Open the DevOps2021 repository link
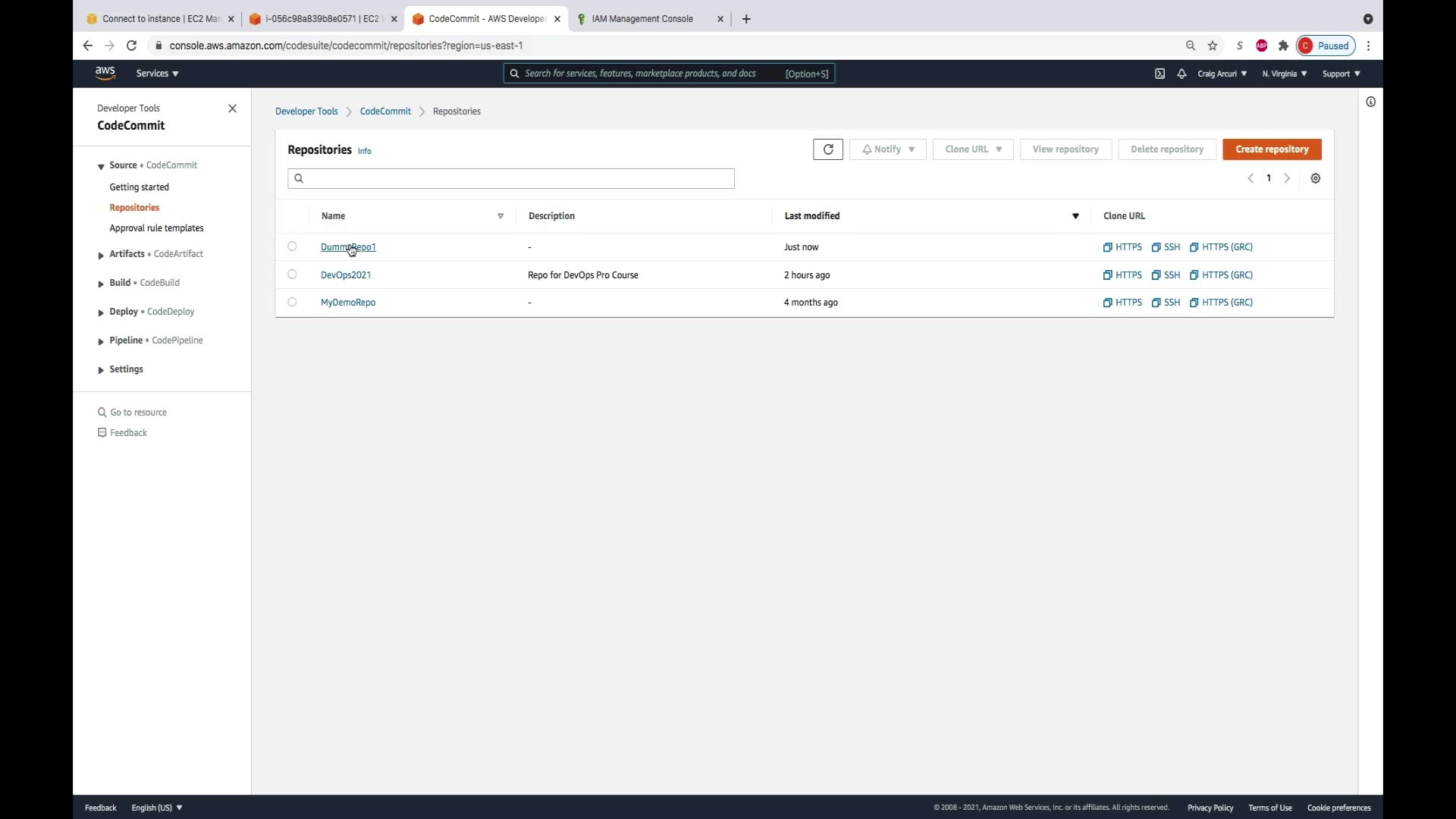 (346, 275)
